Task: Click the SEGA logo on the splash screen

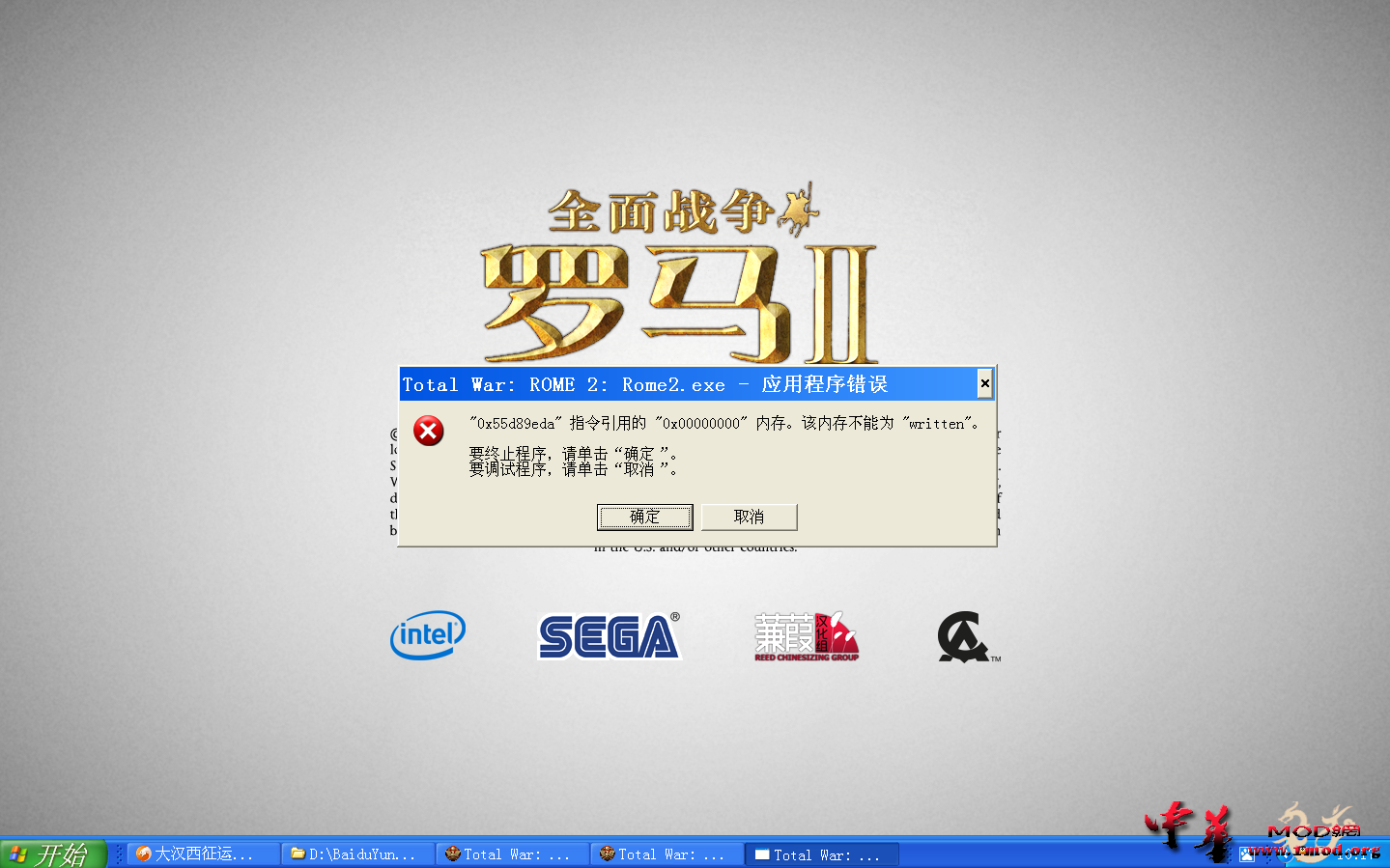Action: (x=610, y=636)
